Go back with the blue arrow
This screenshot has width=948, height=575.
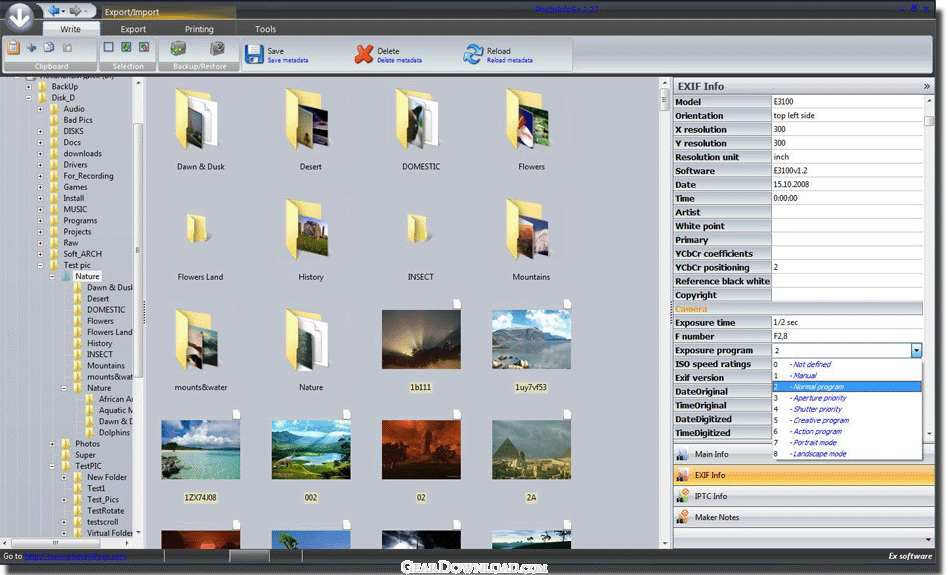54,11
